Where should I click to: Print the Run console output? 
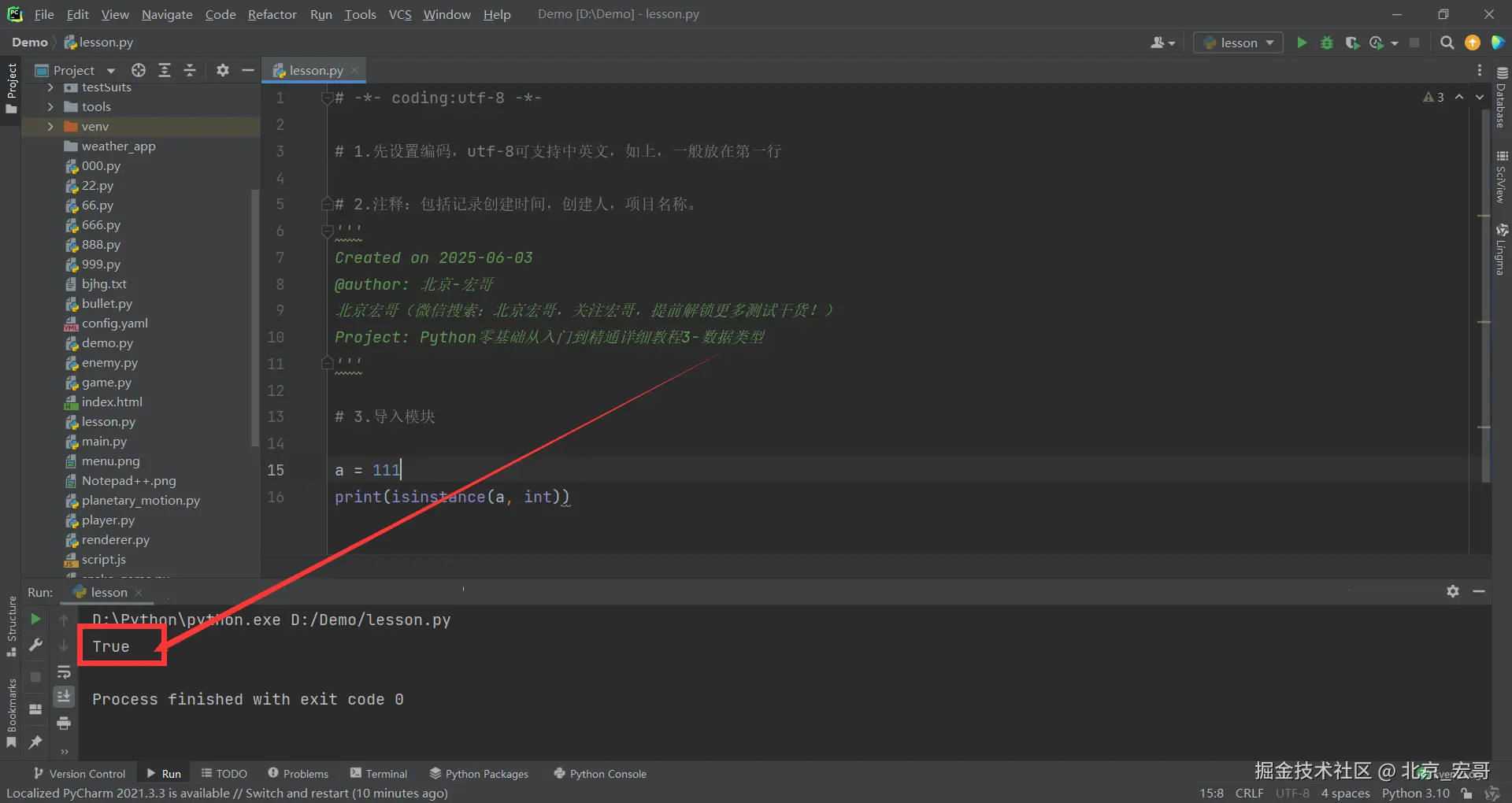pyautogui.click(x=64, y=723)
